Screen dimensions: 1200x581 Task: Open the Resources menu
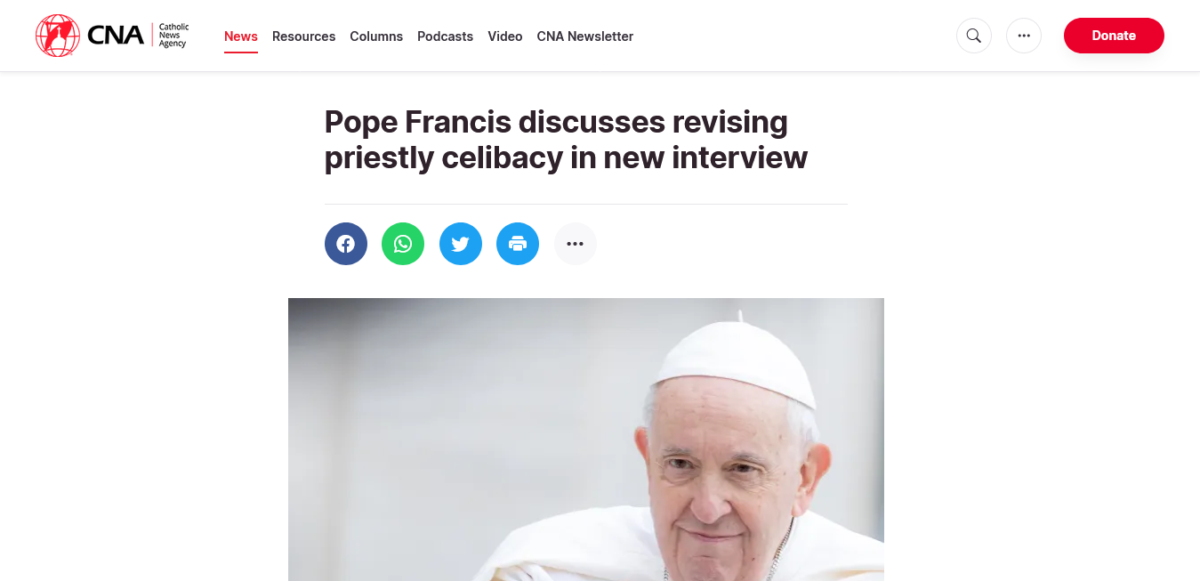[x=304, y=36]
